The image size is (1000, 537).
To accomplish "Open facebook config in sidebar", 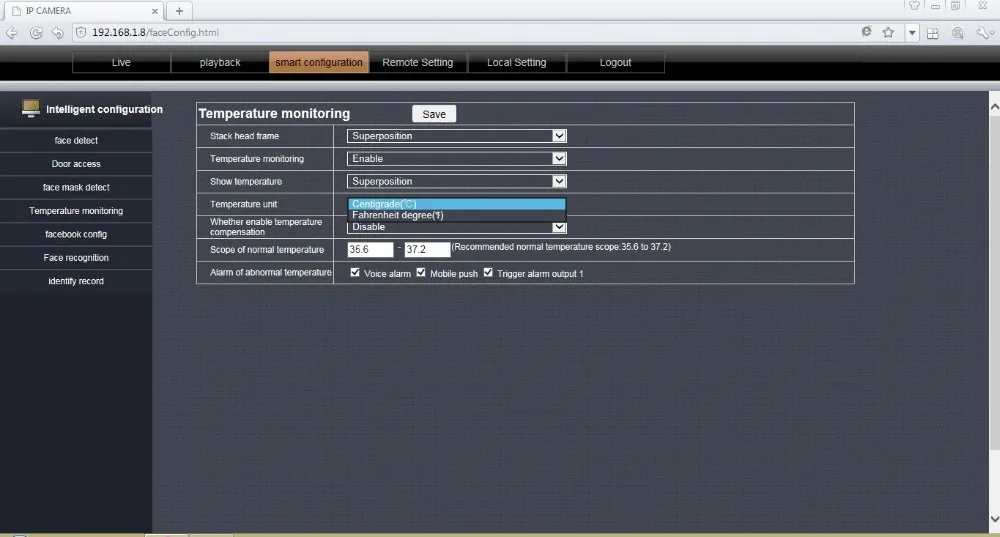I will coord(76,234).
